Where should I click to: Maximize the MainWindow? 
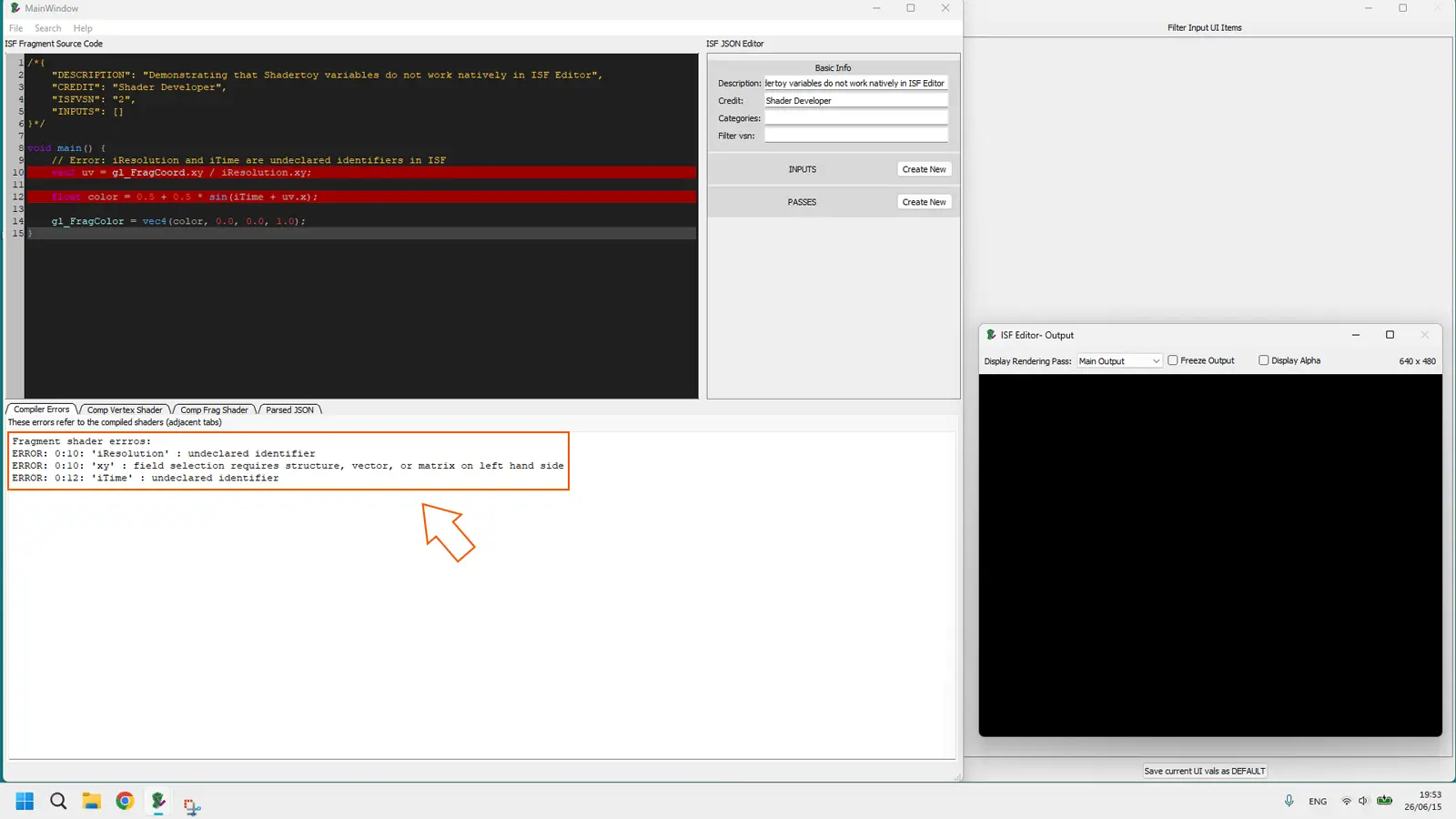(x=910, y=8)
